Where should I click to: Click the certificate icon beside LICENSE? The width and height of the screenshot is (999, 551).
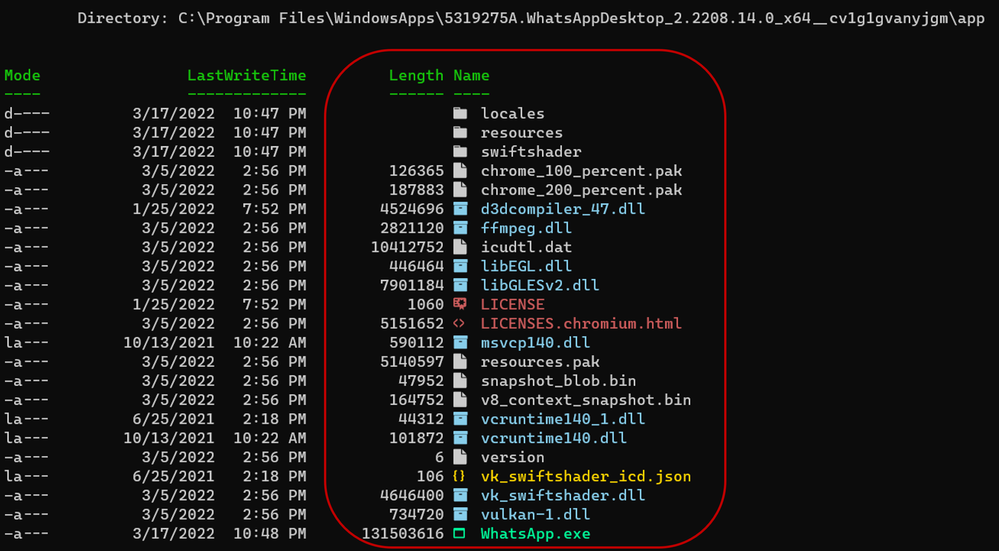coord(460,304)
